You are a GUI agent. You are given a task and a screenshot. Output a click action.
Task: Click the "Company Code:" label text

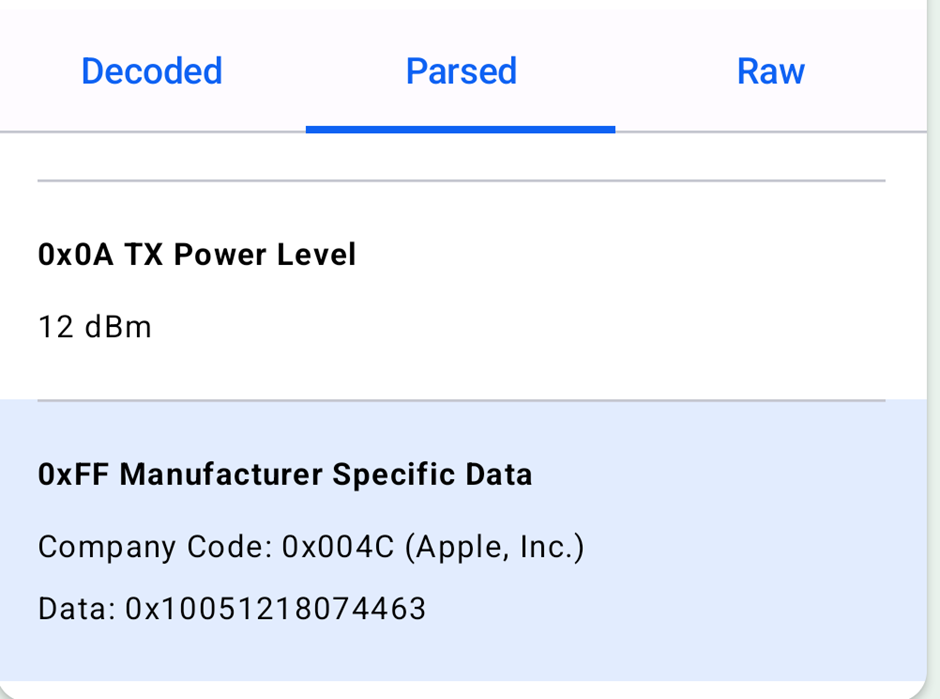point(155,547)
